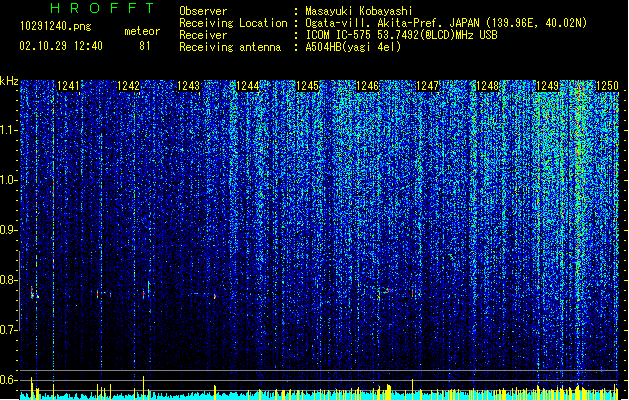Click the Ogata-vill. Akita-Pref. JAPAN location text

coord(446,23)
